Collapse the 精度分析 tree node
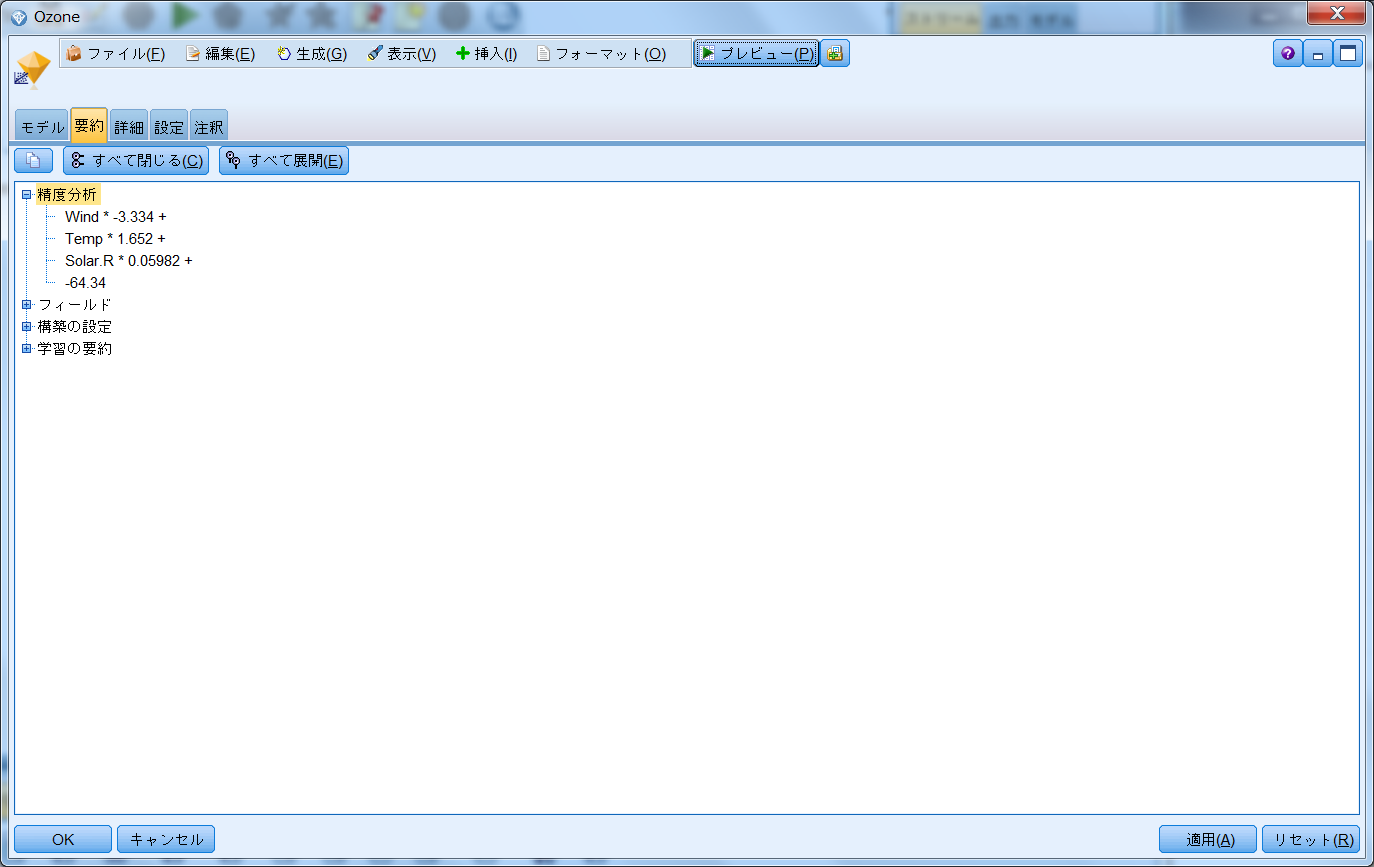Screen dimensions: 1374x867 [27, 195]
